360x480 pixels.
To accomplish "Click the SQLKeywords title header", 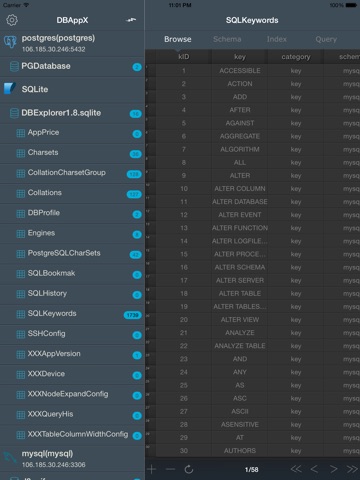I will click(252, 20).
